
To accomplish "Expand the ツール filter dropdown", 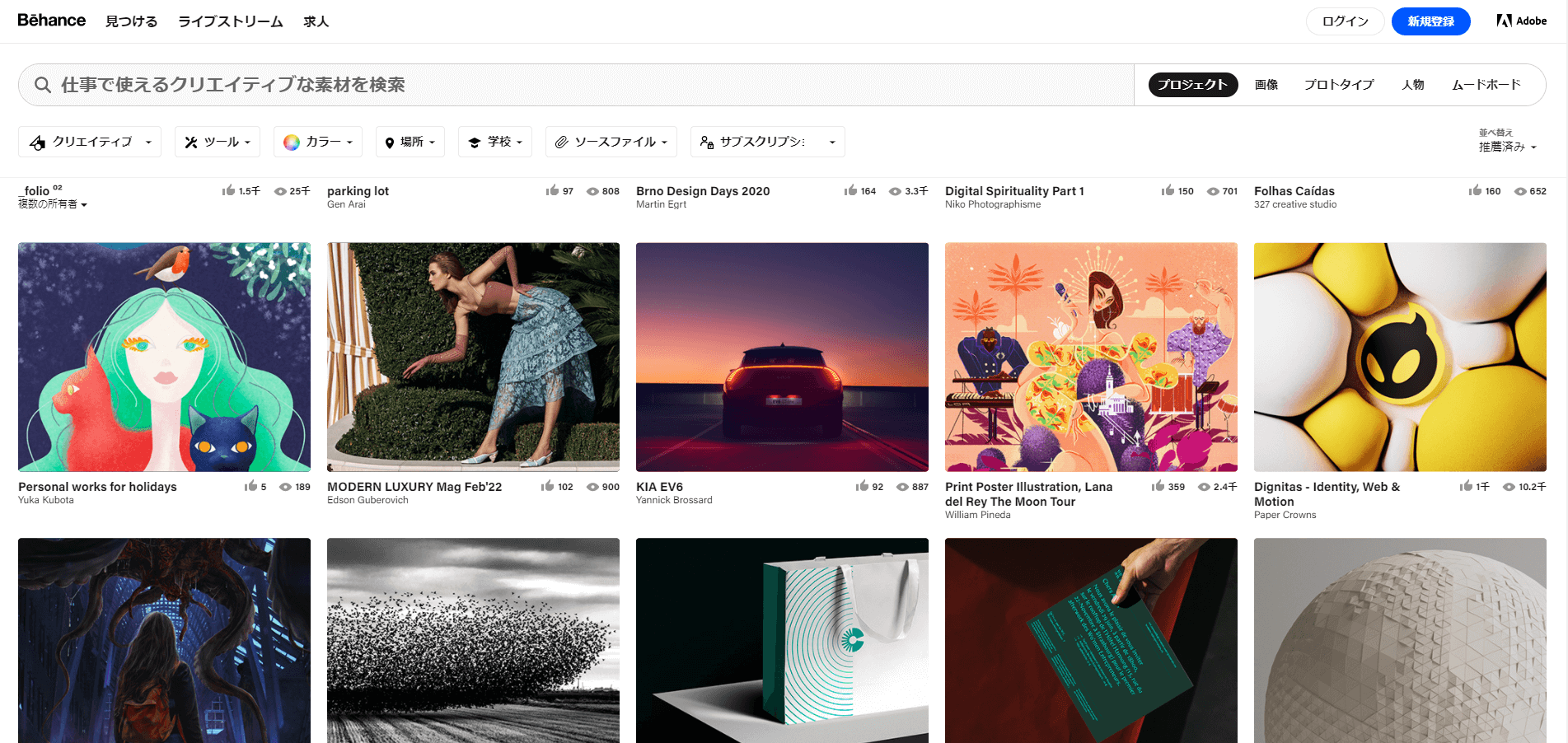I will pyautogui.click(x=218, y=142).
